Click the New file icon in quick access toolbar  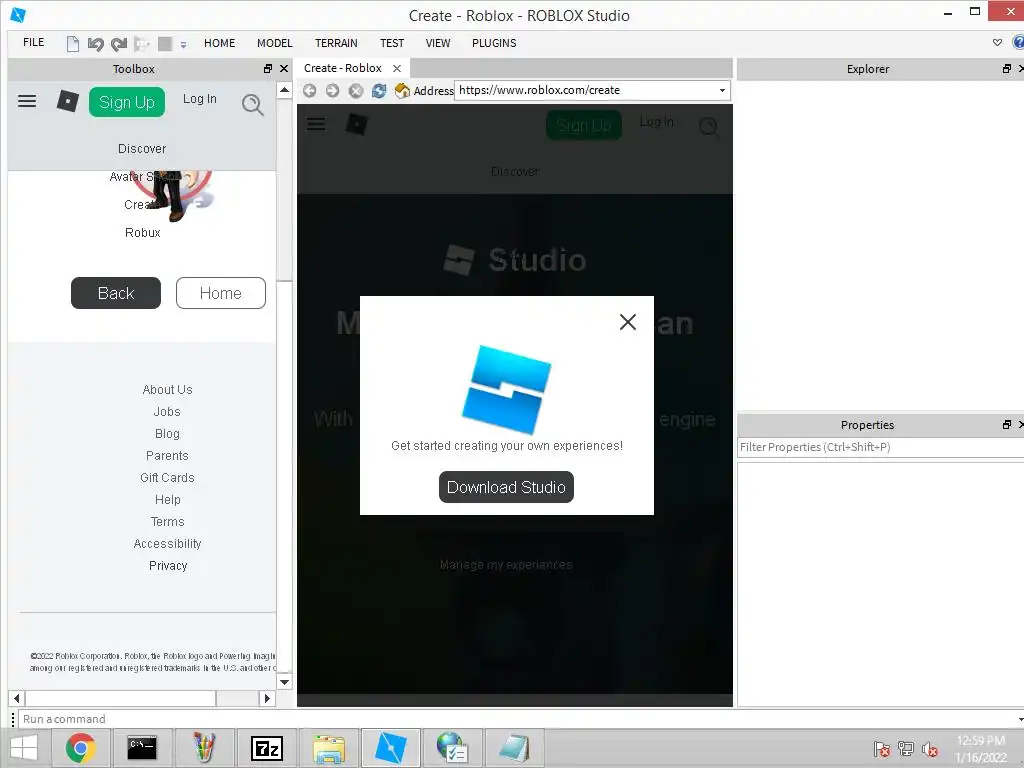click(72, 44)
